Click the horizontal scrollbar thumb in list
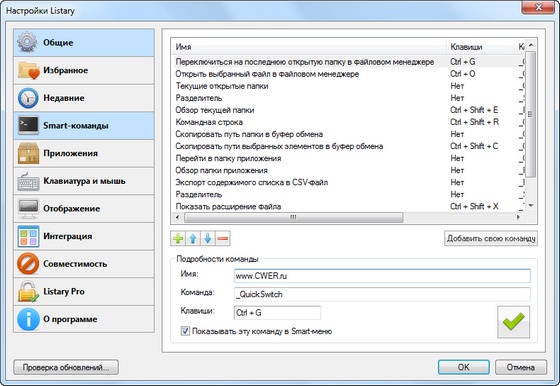The image size is (560, 386). click(x=294, y=217)
